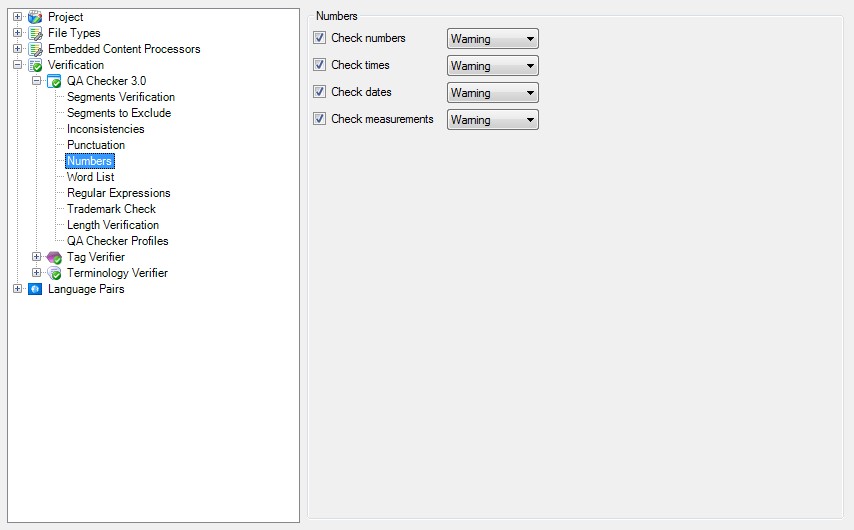
Task: Uncheck the Check numbers checkbox
Action: click(320, 38)
